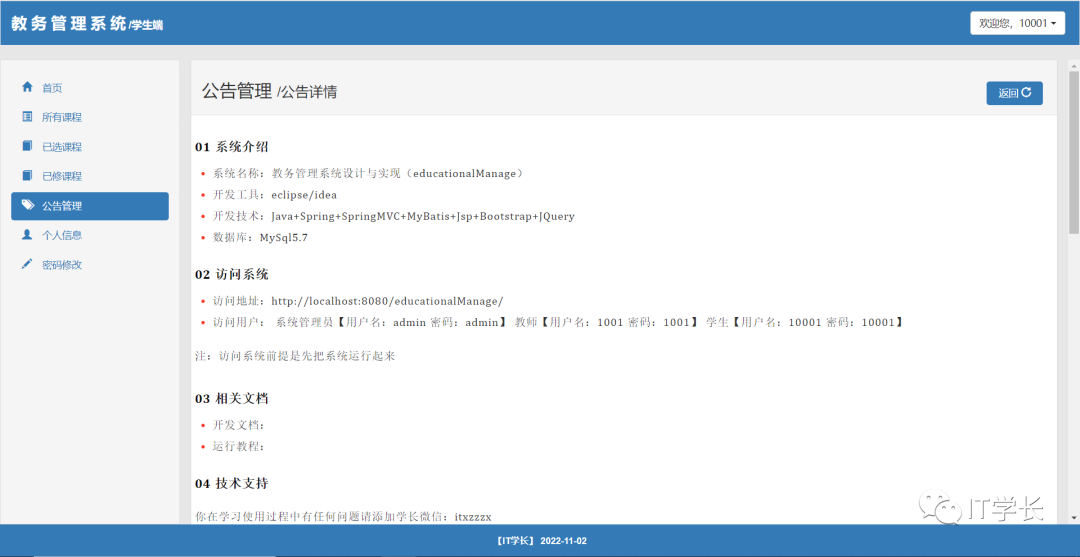This screenshot has height=557, width=1080.
Task: Click the 系统名称 line
Action: pyautogui.click(x=368, y=174)
